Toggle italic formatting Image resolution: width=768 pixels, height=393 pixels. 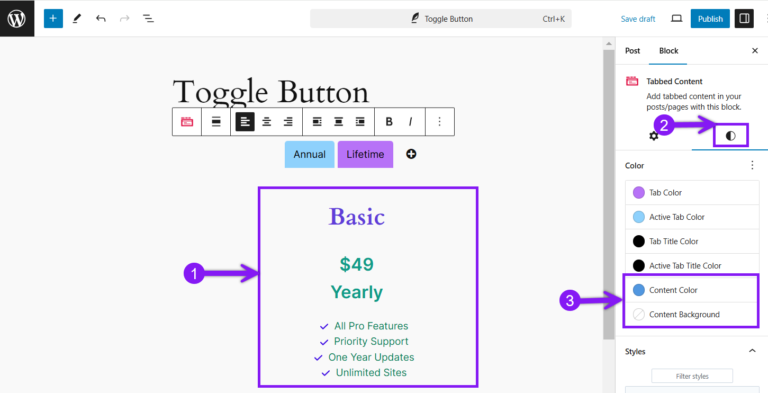(x=410, y=122)
